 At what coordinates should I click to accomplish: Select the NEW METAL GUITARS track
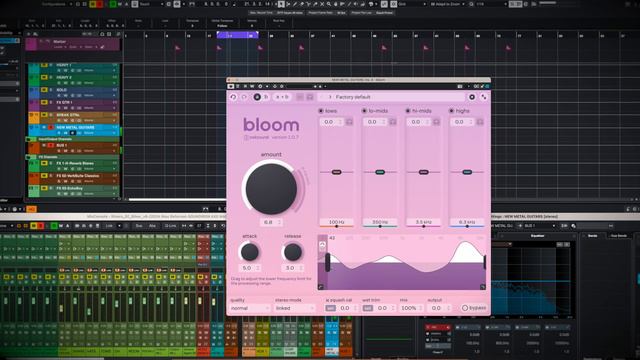click(x=73, y=130)
